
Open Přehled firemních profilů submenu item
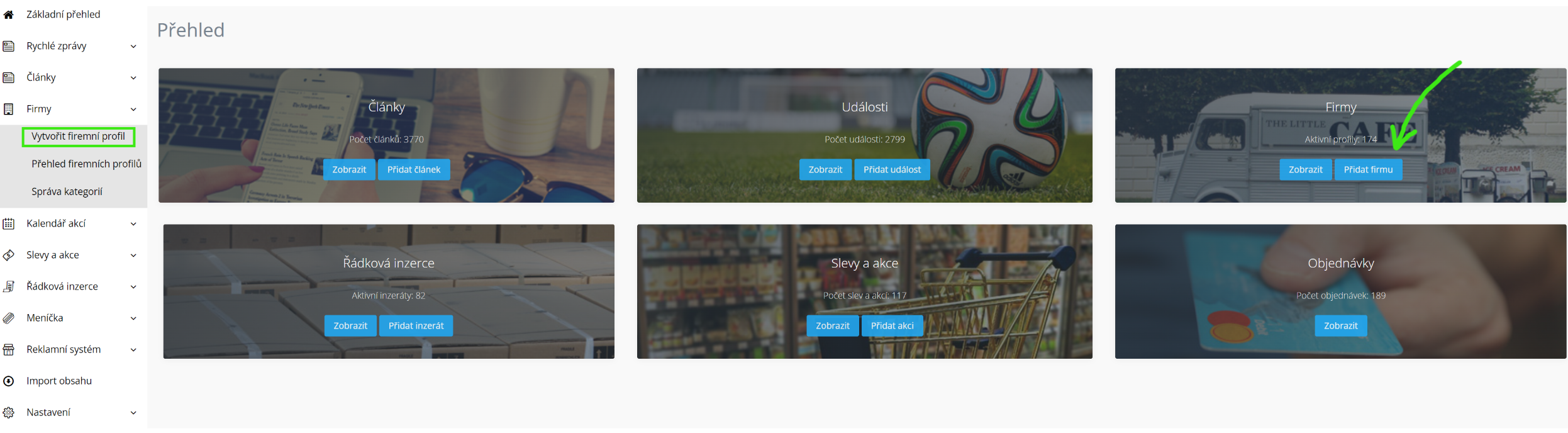click(x=86, y=164)
